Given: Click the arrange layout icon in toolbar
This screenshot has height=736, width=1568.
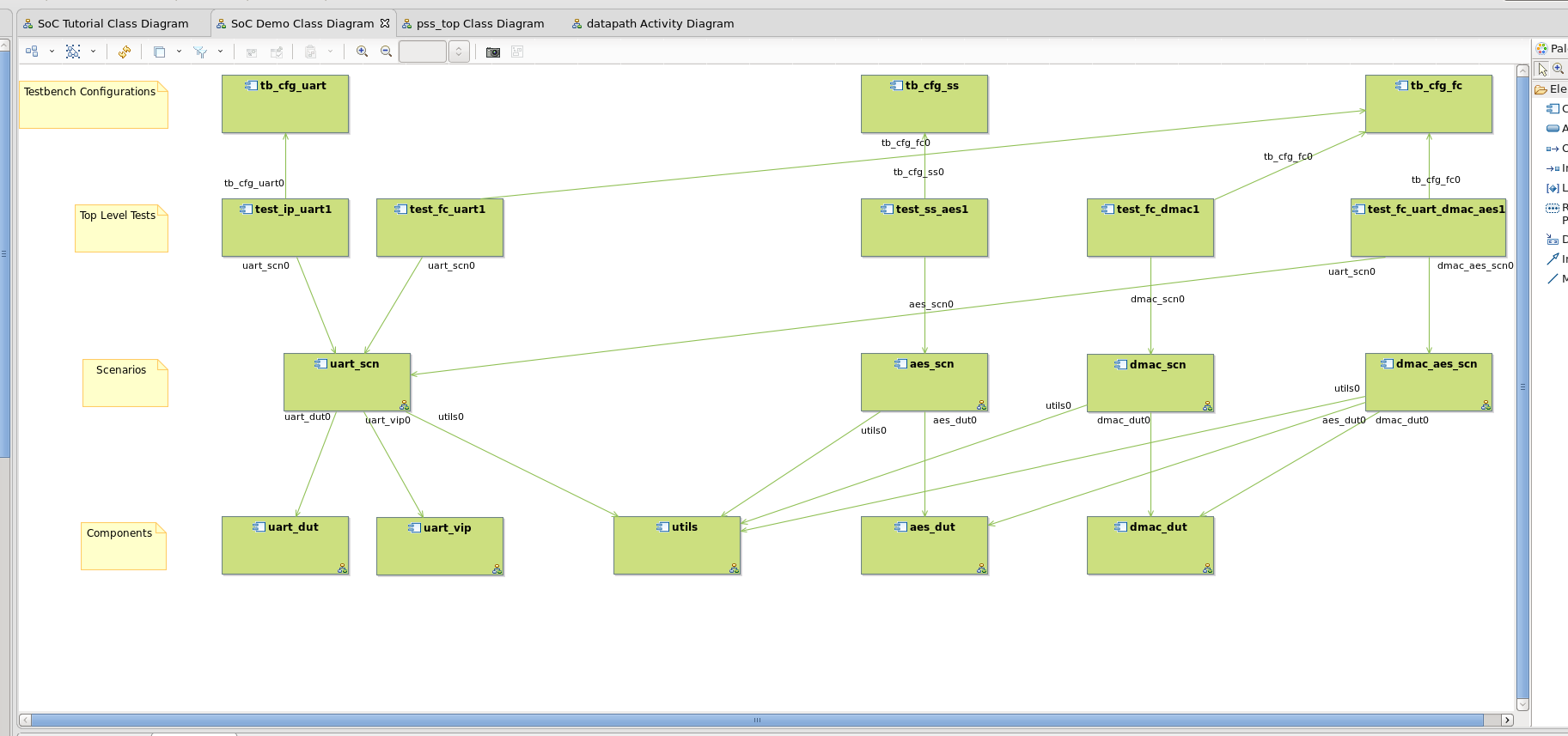Looking at the screenshot, I should [x=32, y=52].
